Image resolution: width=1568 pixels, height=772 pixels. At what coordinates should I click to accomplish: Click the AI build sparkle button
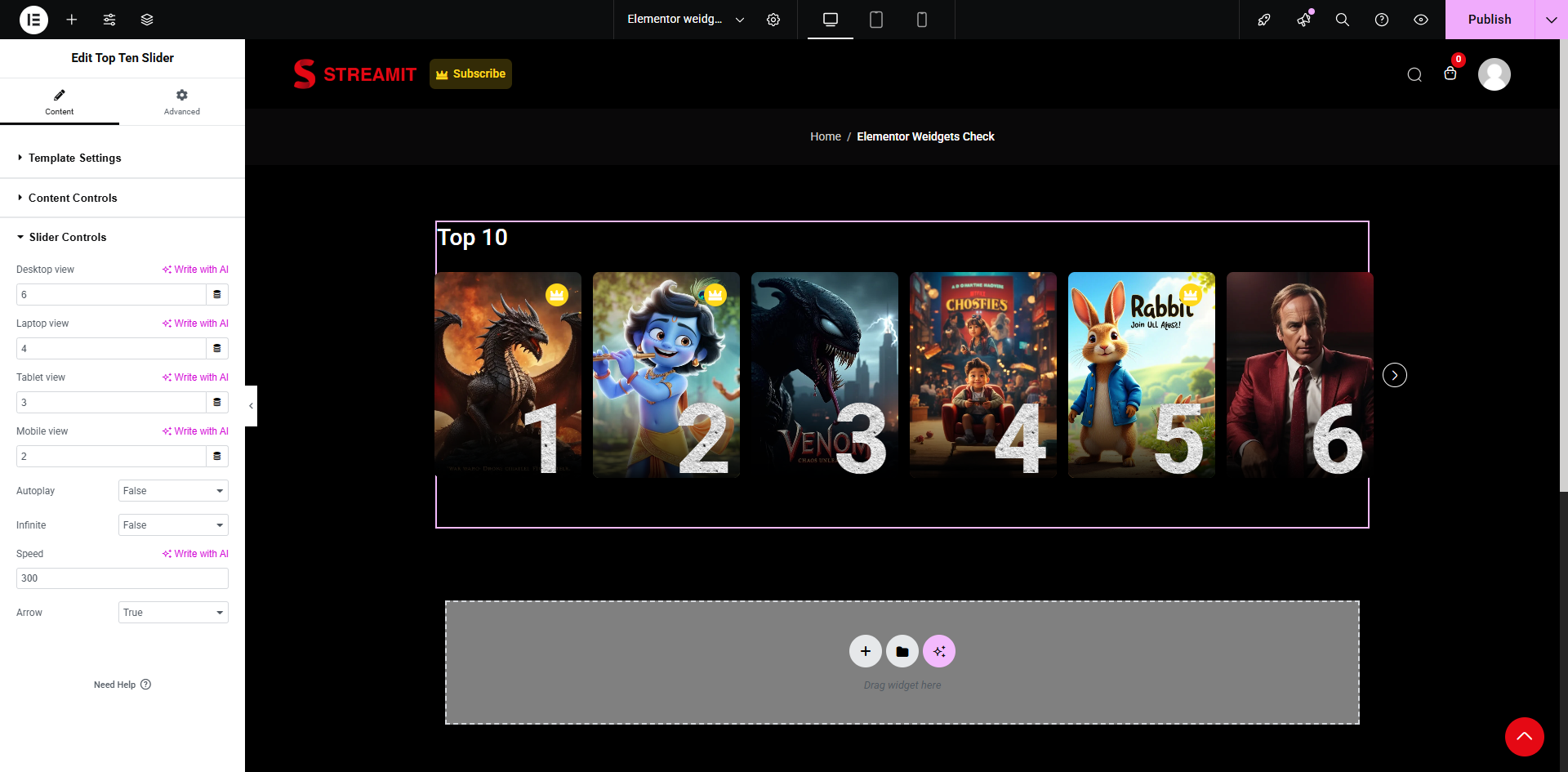pyautogui.click(x=939, y=651)
